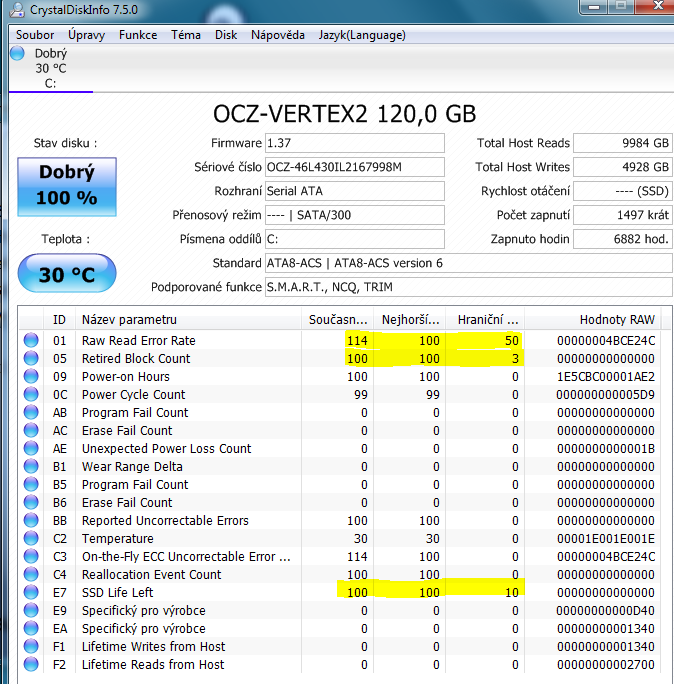This screenshot has height=684, width=674.
Task: Click the CrystalDiskInfo app icon in title bar
Action: pos(17,9)
